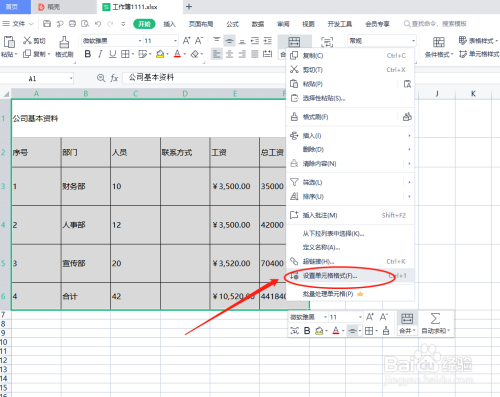The height and width of the screenshot is (397, 500).
Task: Click mini toolbar font color red A
Action: [x=336, y=331]
